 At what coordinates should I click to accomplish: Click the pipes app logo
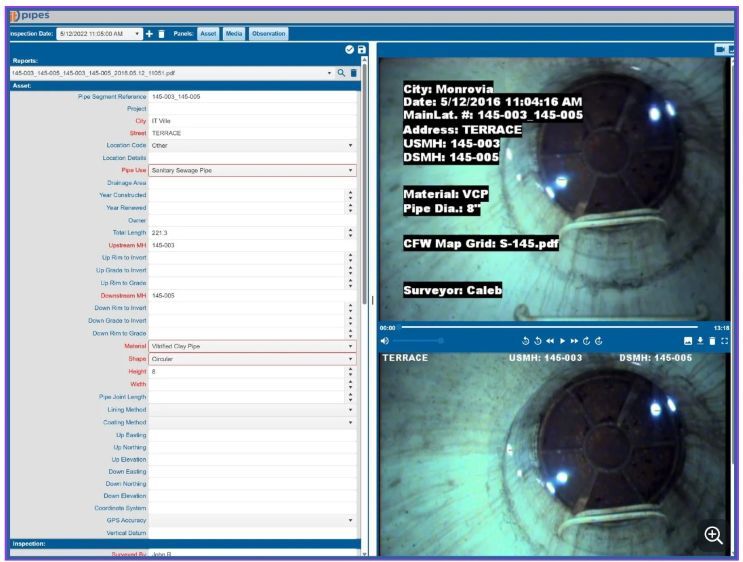tap(29, 16)
